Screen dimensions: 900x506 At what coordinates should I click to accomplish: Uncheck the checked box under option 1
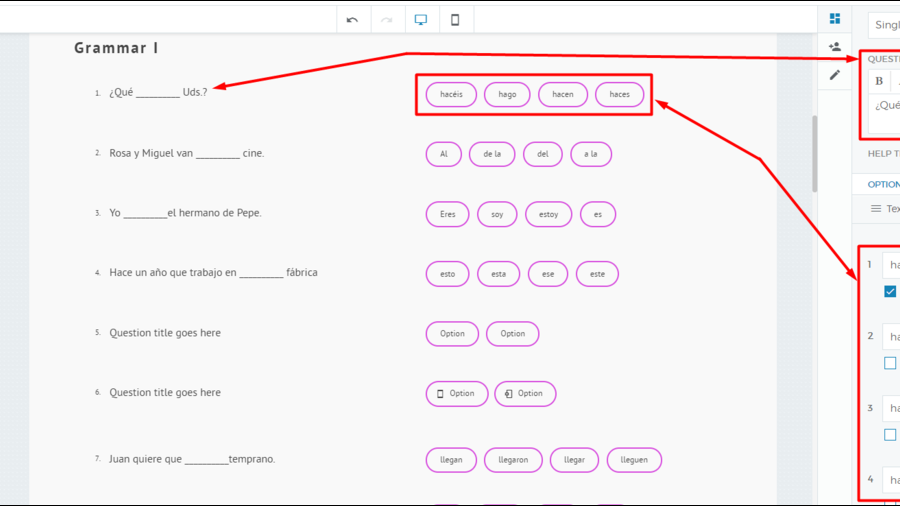tap(890, 292)
